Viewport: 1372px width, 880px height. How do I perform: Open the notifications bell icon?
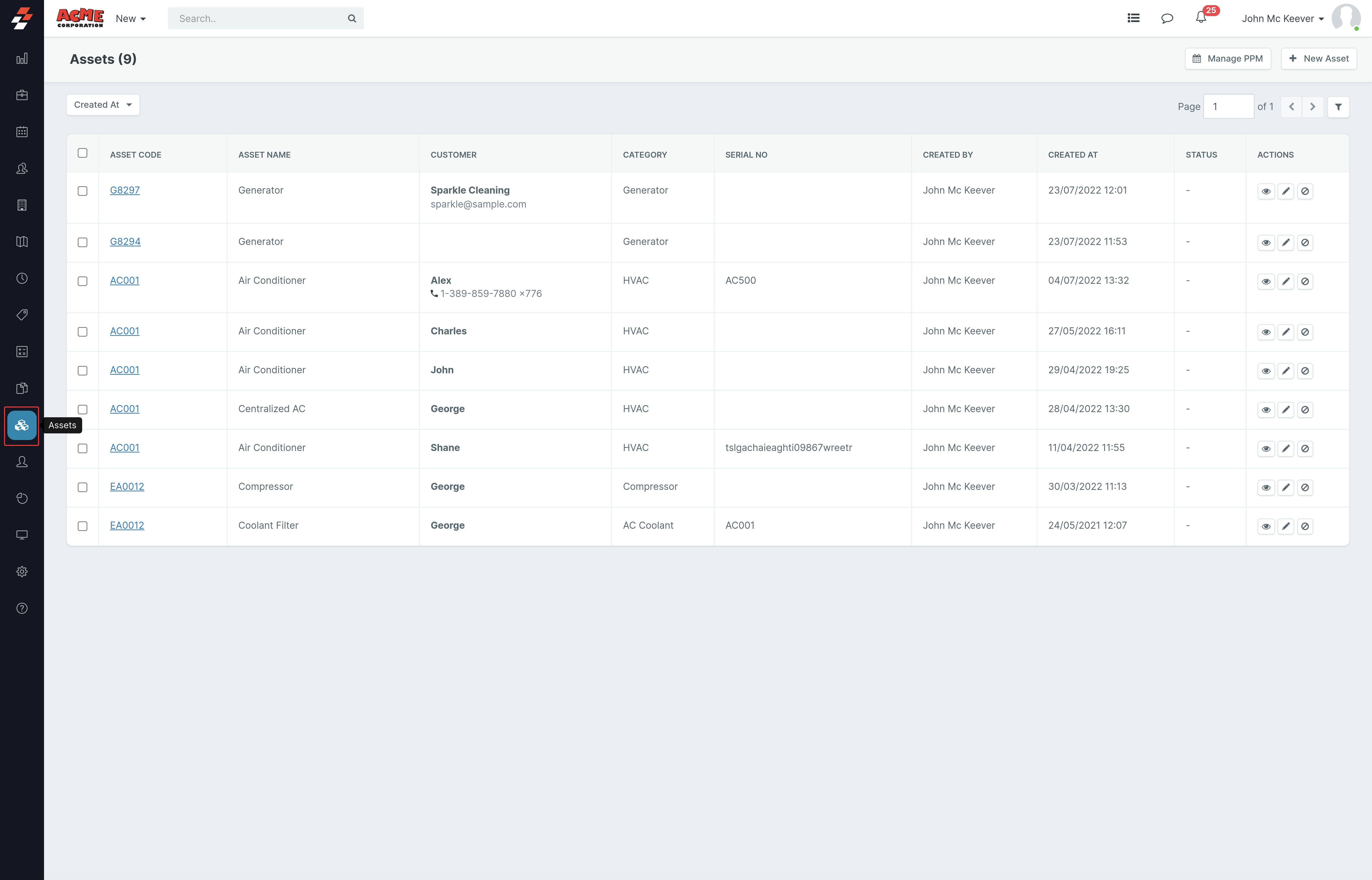click(1201, 18)
